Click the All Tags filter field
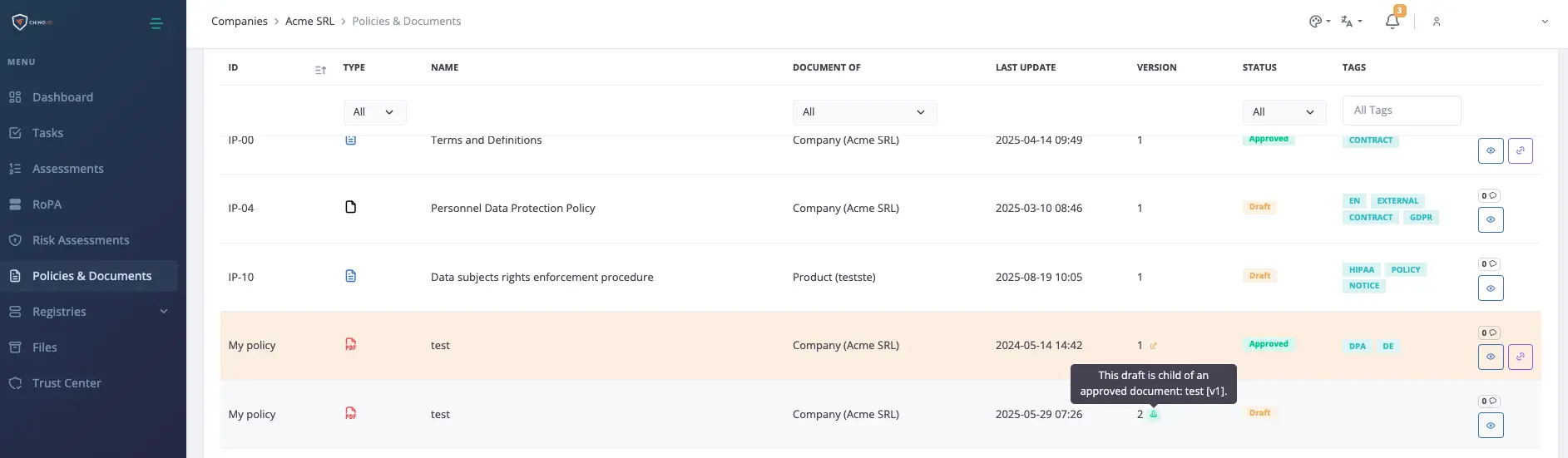This screenshot has width=1568, height=458. (x=1401, y=111)
